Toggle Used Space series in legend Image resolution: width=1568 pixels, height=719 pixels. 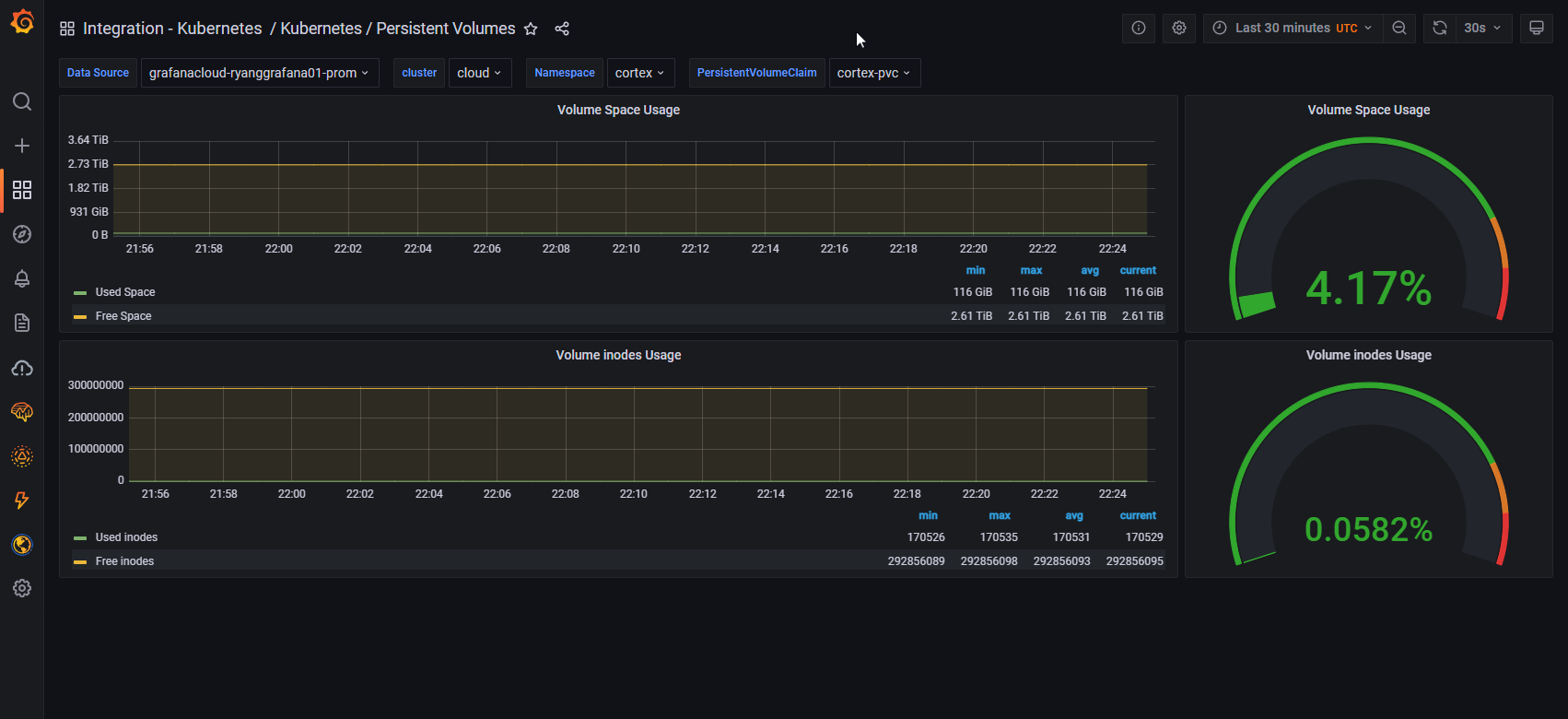tap(125, 292)
